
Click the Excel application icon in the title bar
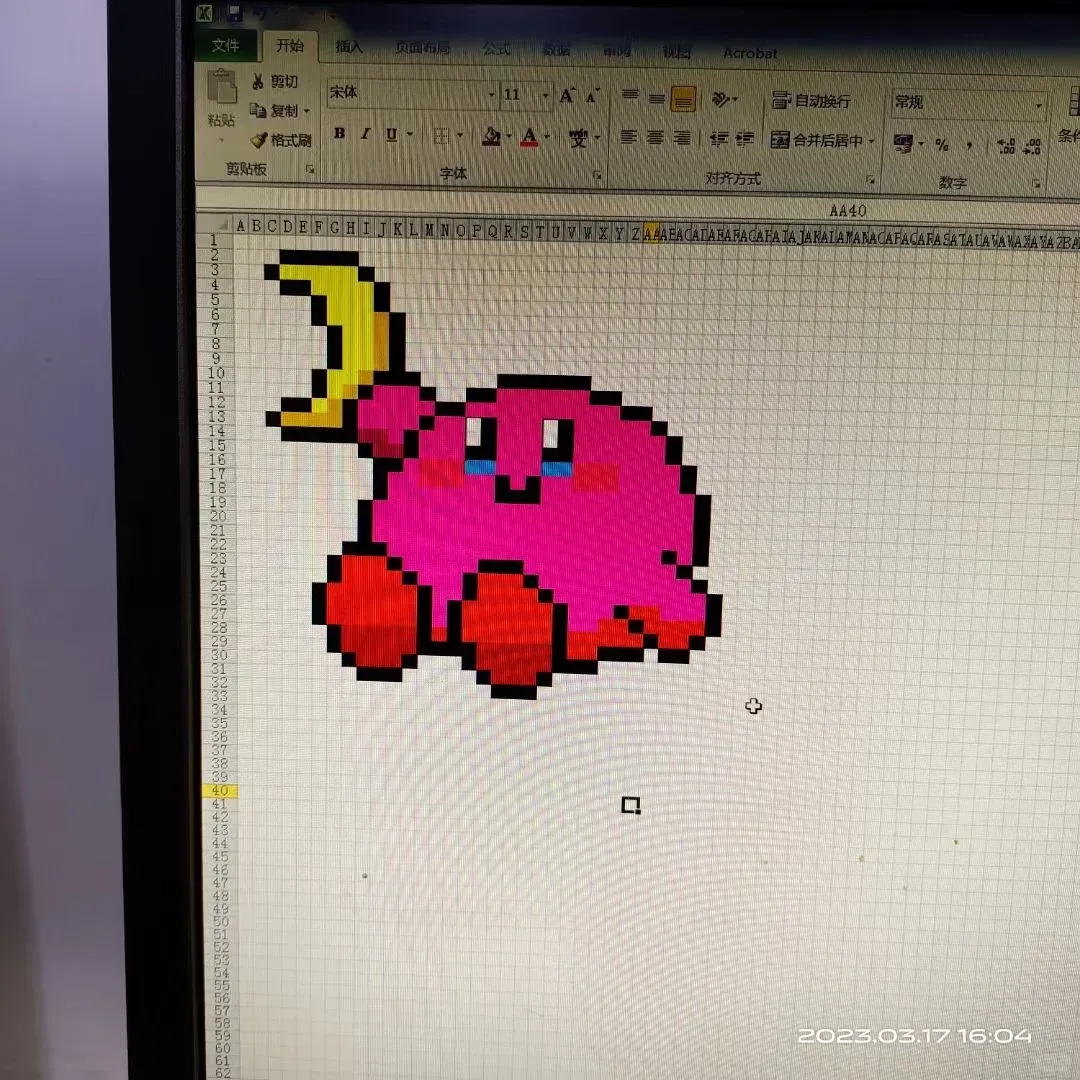tap(205, 13)
